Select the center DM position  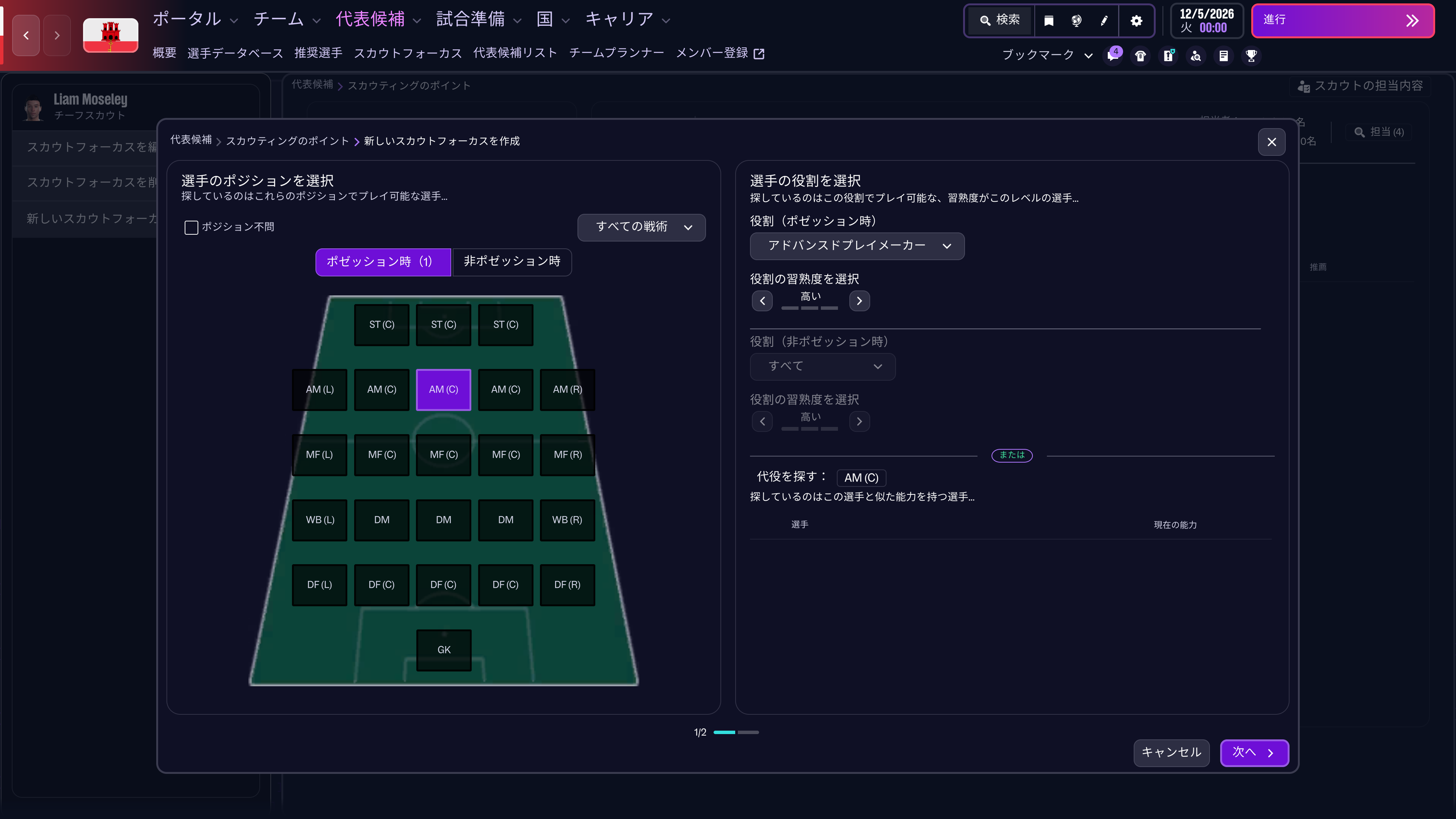tap(444, 519)
